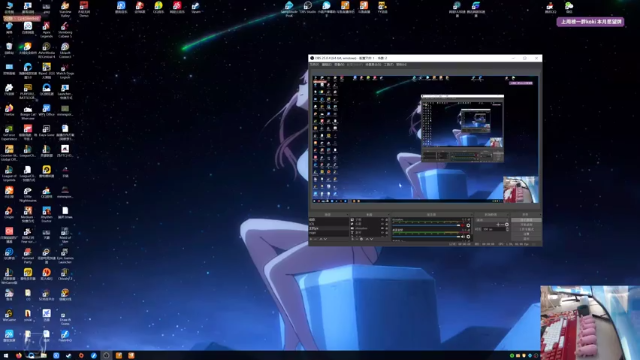Open the Profile menu in OBS
This screenshot has width=640, height=360.
pyautogui.click(x=354, y=64)
